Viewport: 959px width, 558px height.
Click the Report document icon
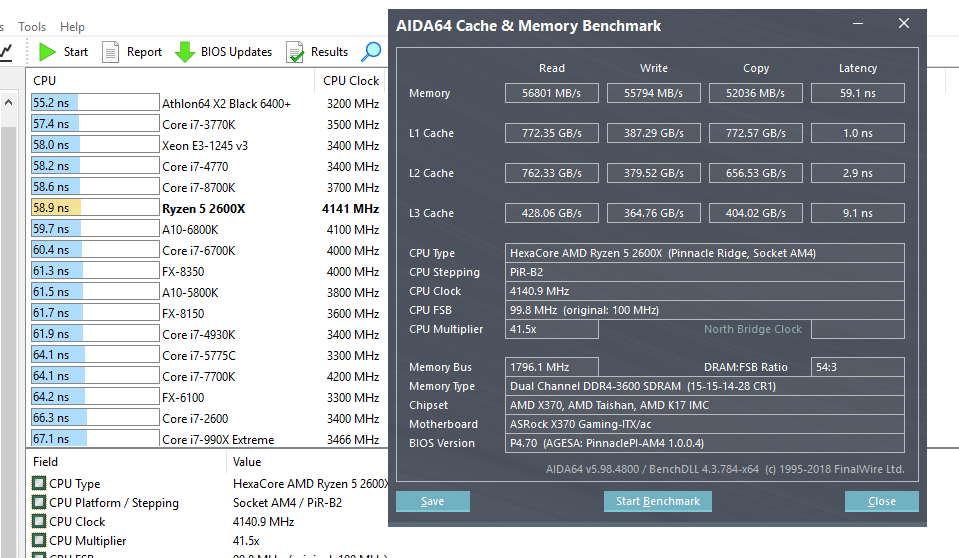110,52
